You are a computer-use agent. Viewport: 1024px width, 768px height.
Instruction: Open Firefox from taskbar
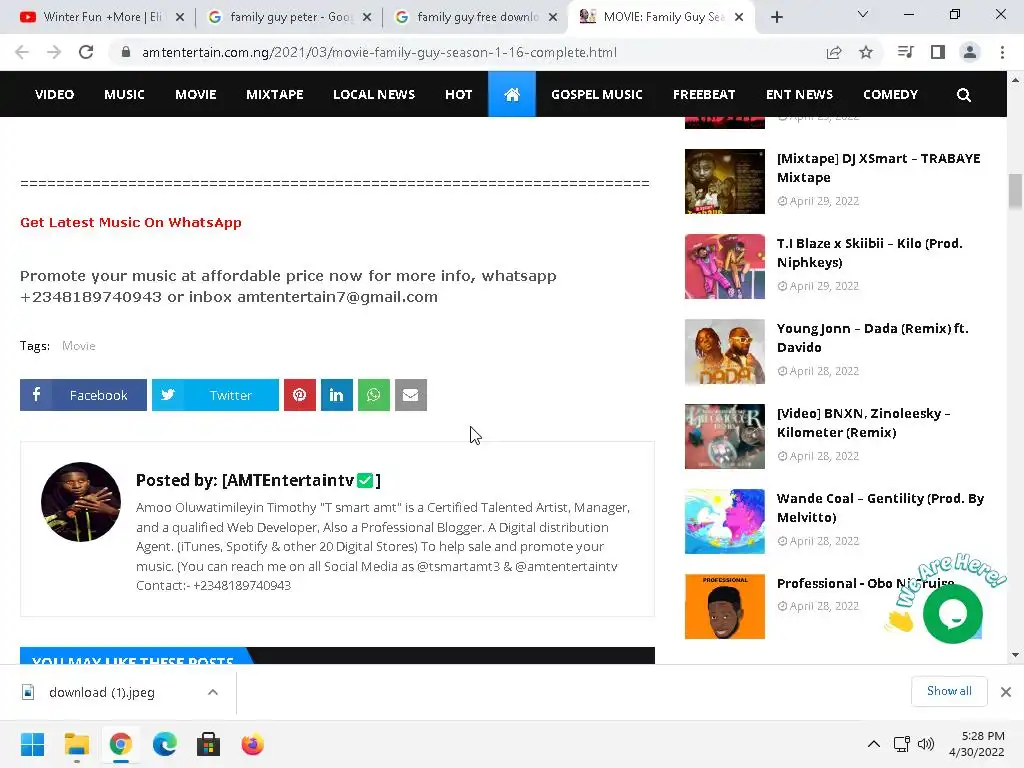[x=253, y=744]
